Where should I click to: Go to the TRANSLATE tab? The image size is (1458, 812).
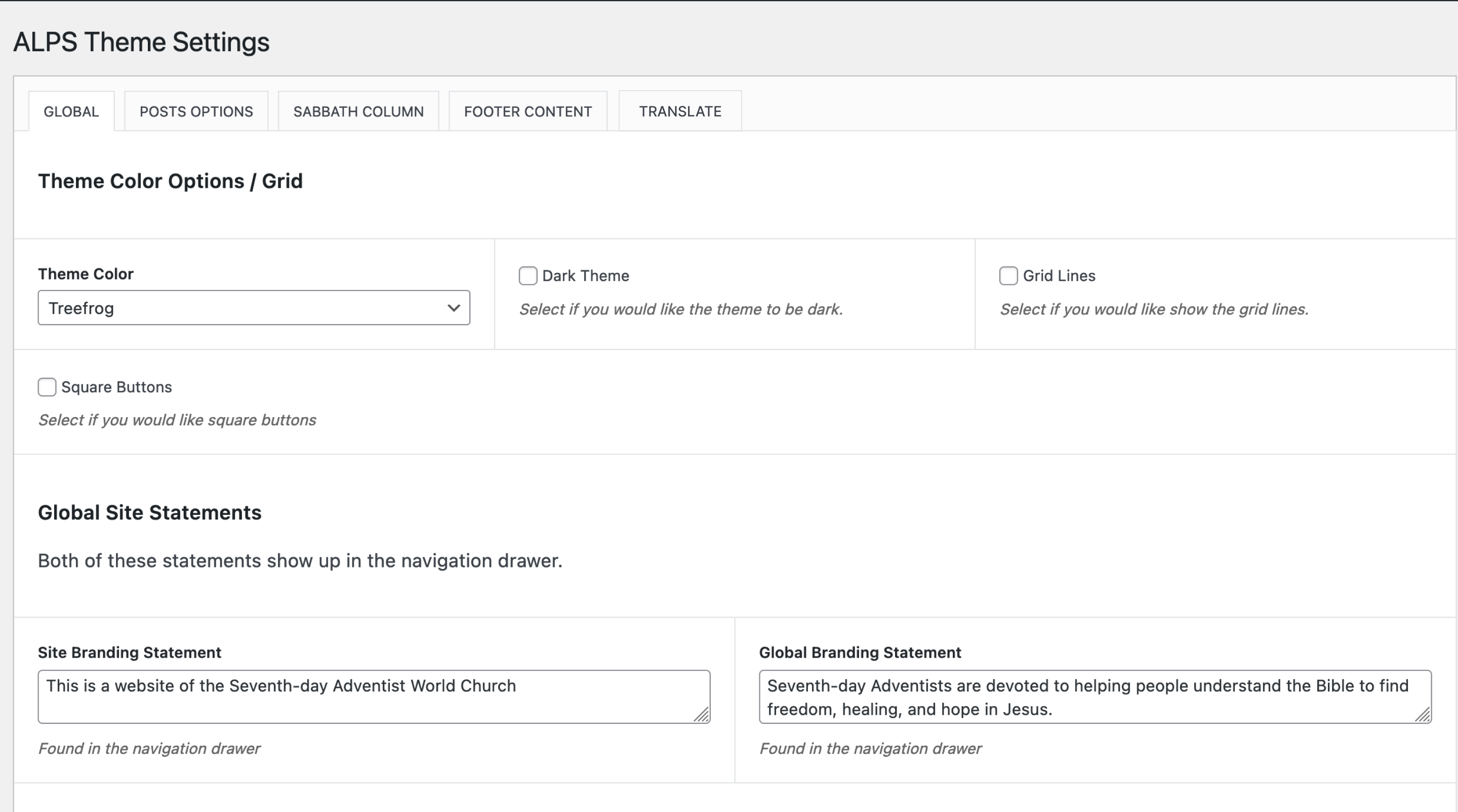[x=680, y=111]
